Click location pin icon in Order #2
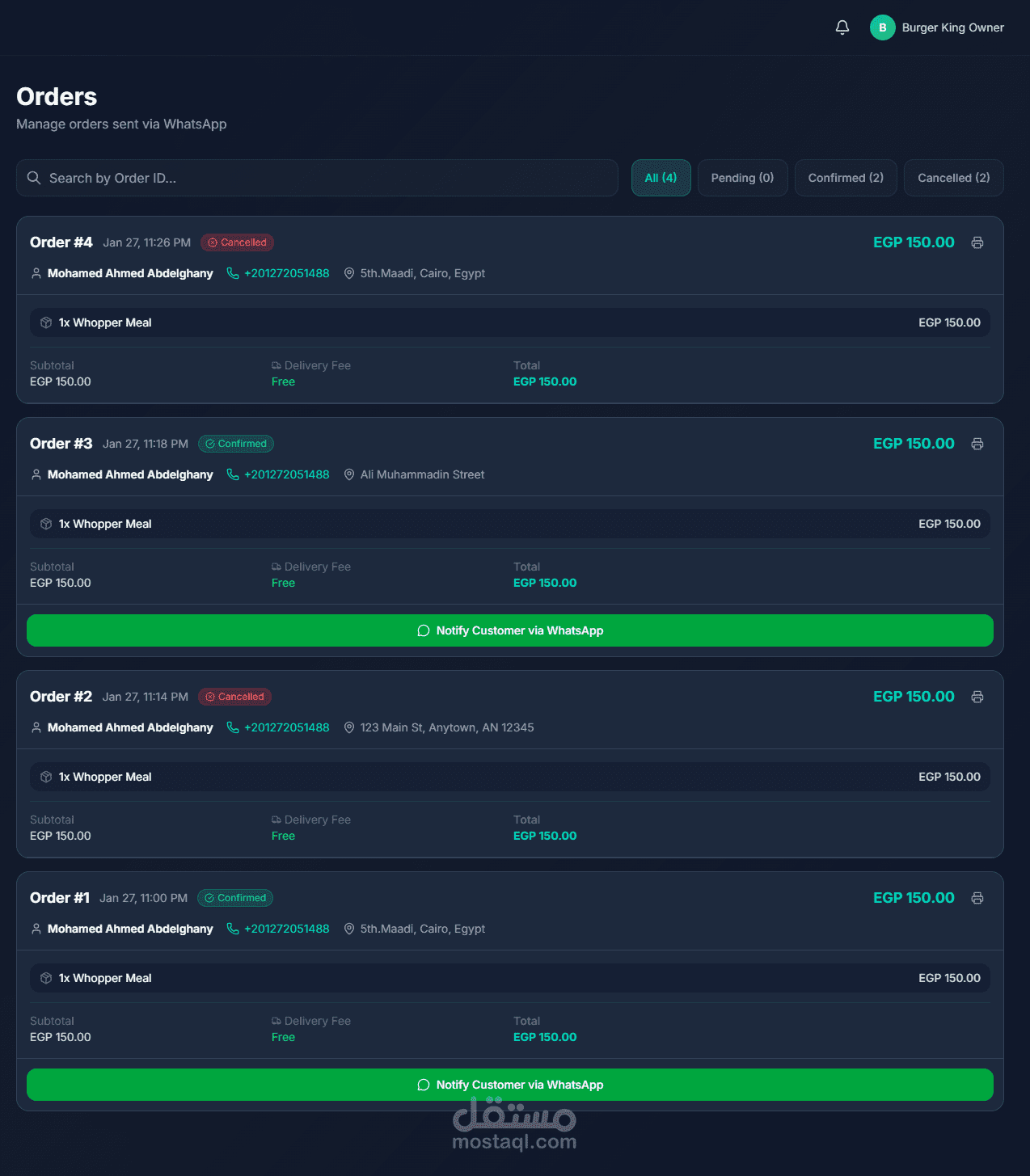Viewport: 1030px width, 1176px height. (349, 727)
